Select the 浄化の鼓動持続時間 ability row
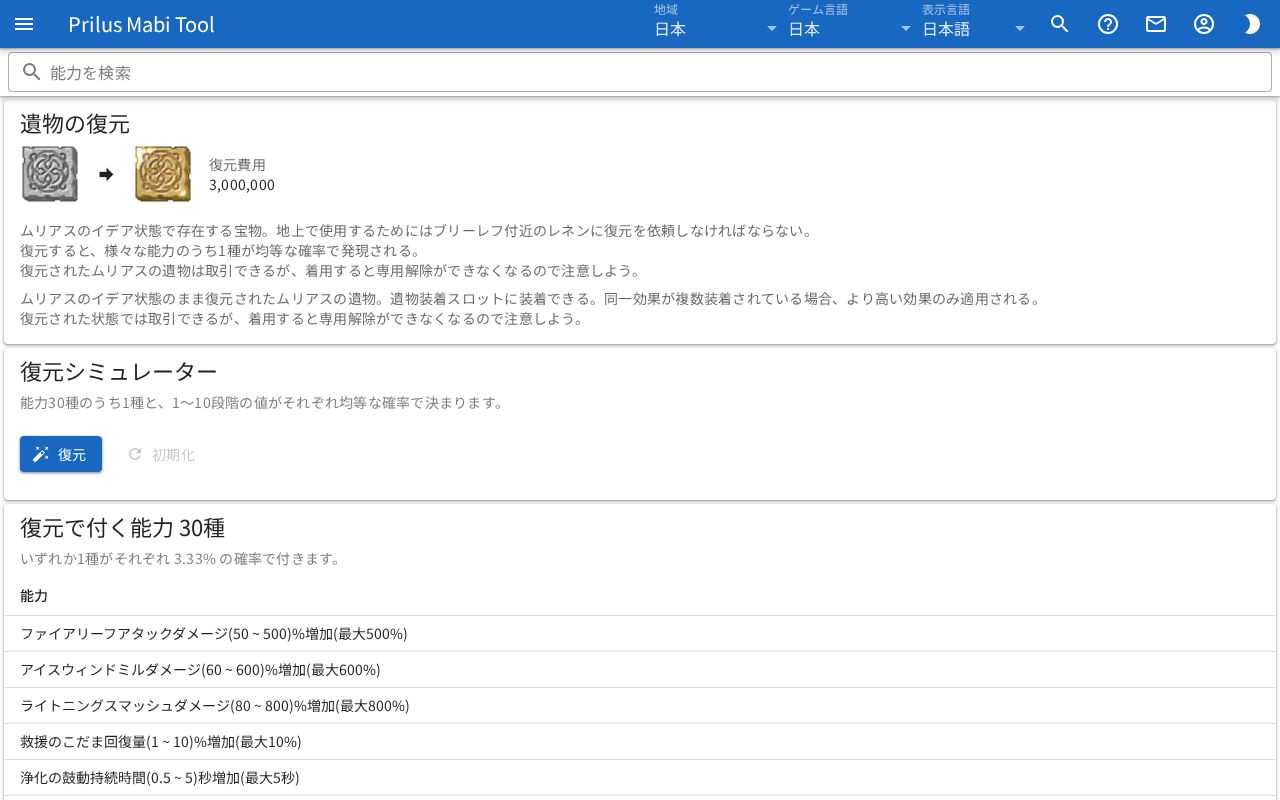The height and width of the screenshot is (800, 1280). point(640,778)
